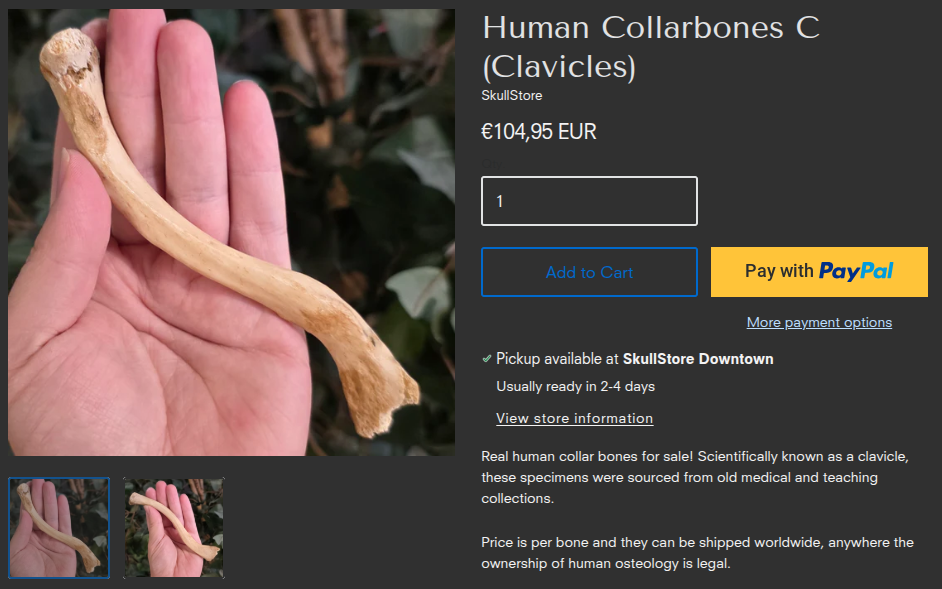This screenshot has width=942, height=589.
Task: Click the PayPal logo in yellow button
Action: [x=855, y=272]
